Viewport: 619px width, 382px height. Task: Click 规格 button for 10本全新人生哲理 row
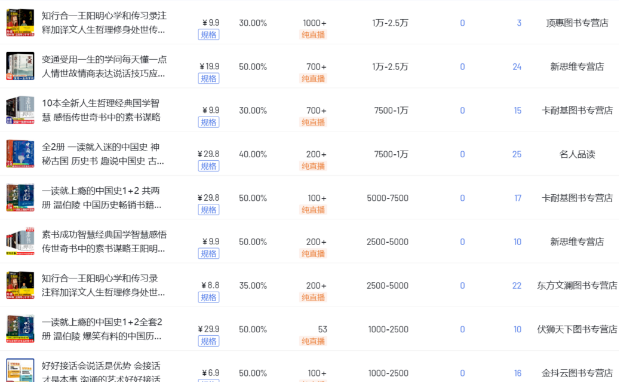click(208, 122)
